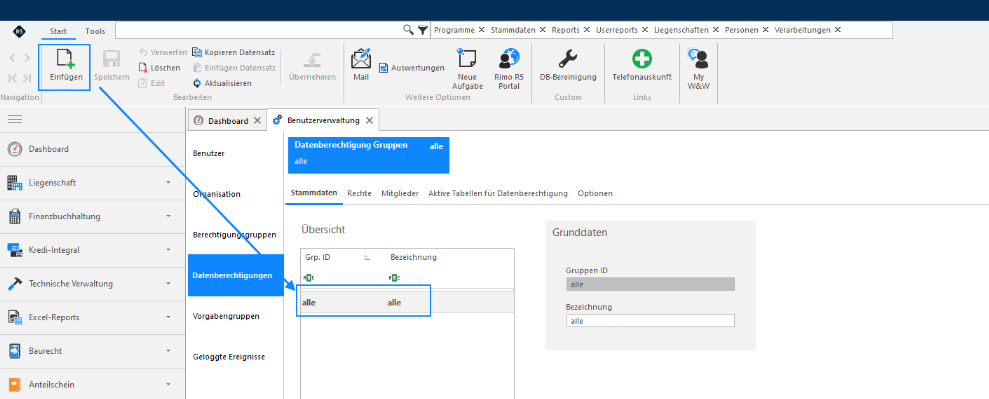This screenshot has width=989, height=399.
Task: Jump to last record arrow
Action: [26, 78]
